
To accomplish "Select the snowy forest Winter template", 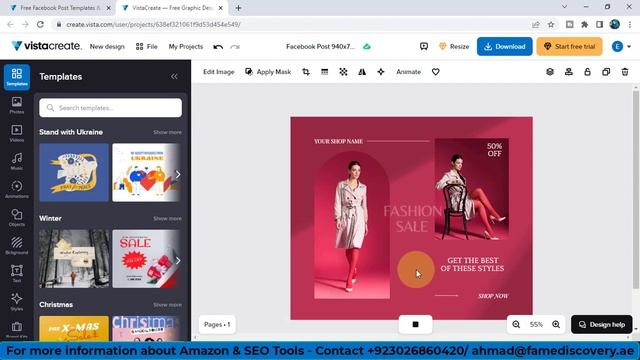I will (74, 258).
